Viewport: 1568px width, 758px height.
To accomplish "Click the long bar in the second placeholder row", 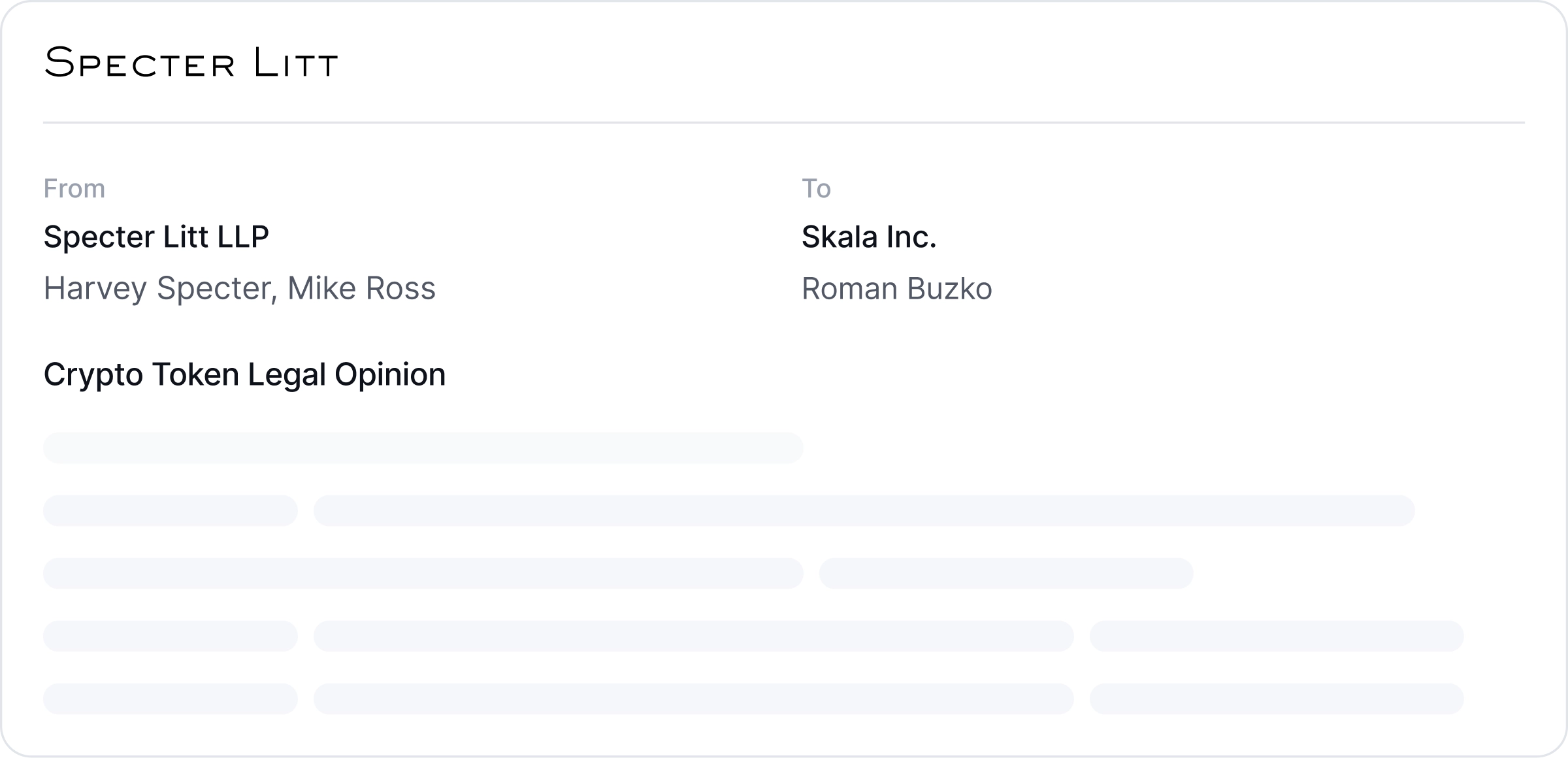I will point(864,510).
